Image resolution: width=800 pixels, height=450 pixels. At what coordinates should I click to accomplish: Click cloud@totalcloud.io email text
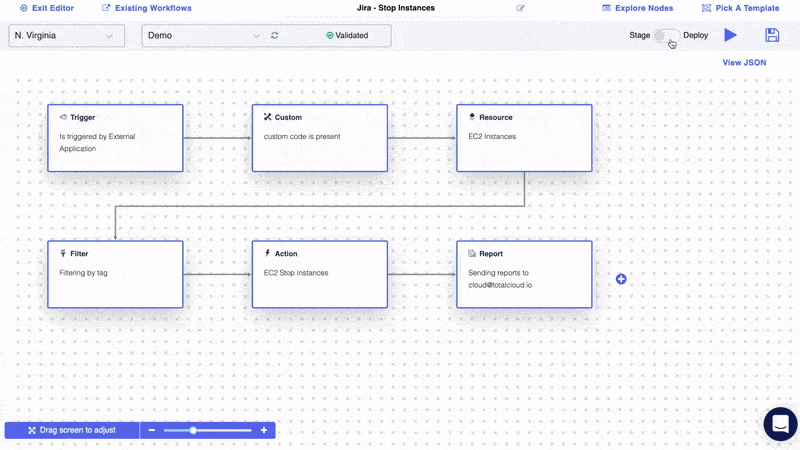(x=500, y=285)
